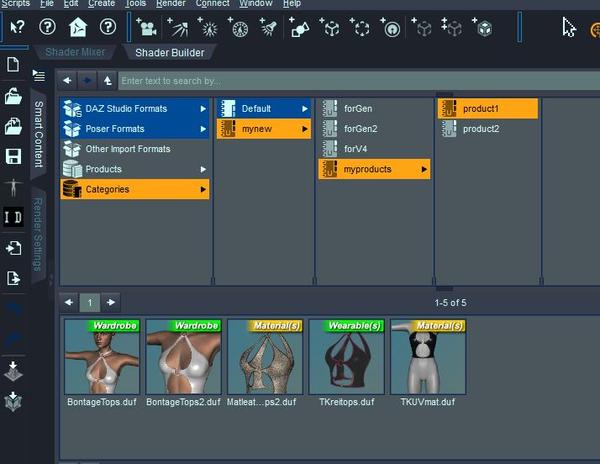Create a new null object
The image size is (600, 464).
(x=329, y=27)
